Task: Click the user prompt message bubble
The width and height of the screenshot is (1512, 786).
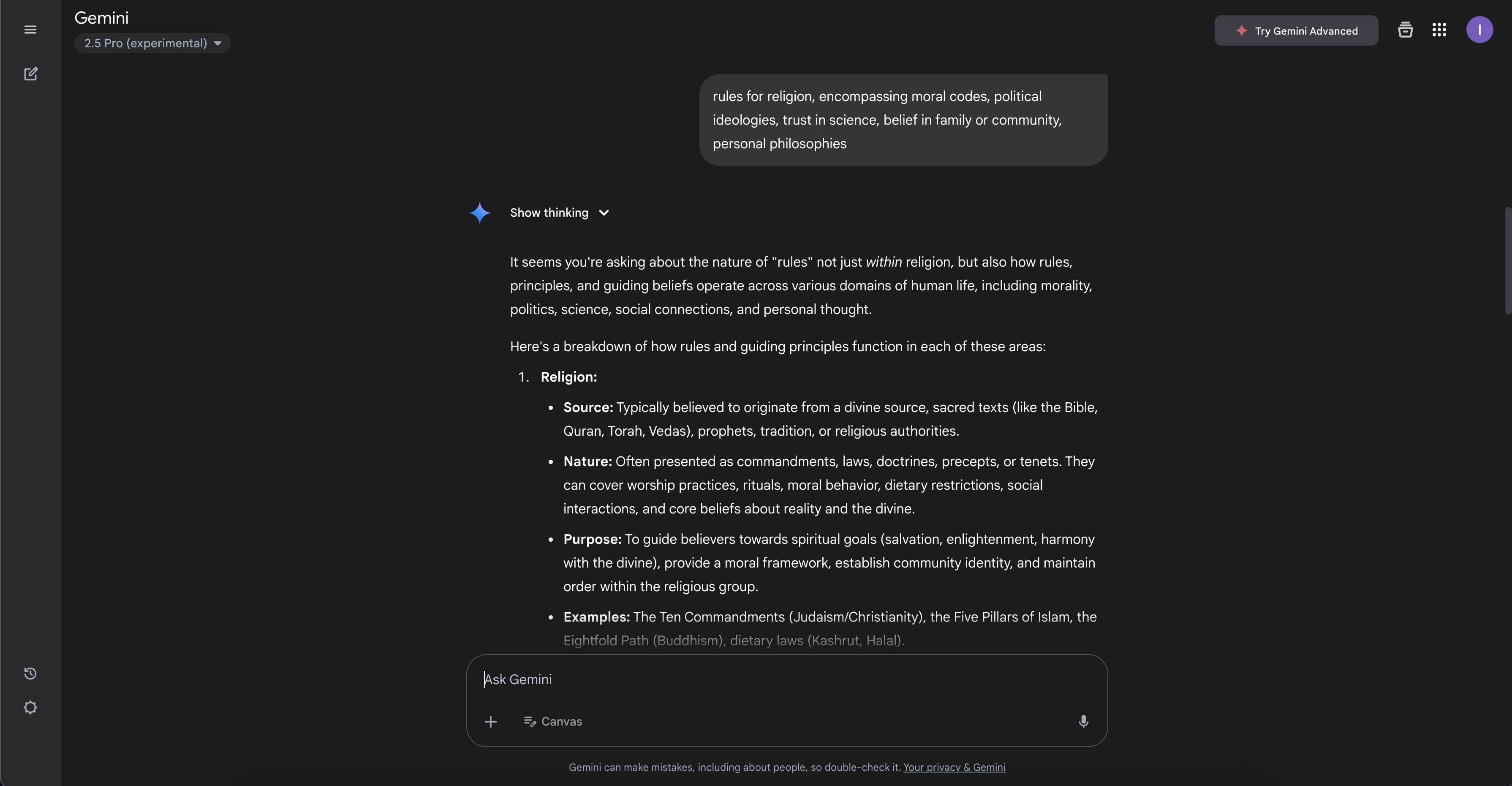Action: 903,120
